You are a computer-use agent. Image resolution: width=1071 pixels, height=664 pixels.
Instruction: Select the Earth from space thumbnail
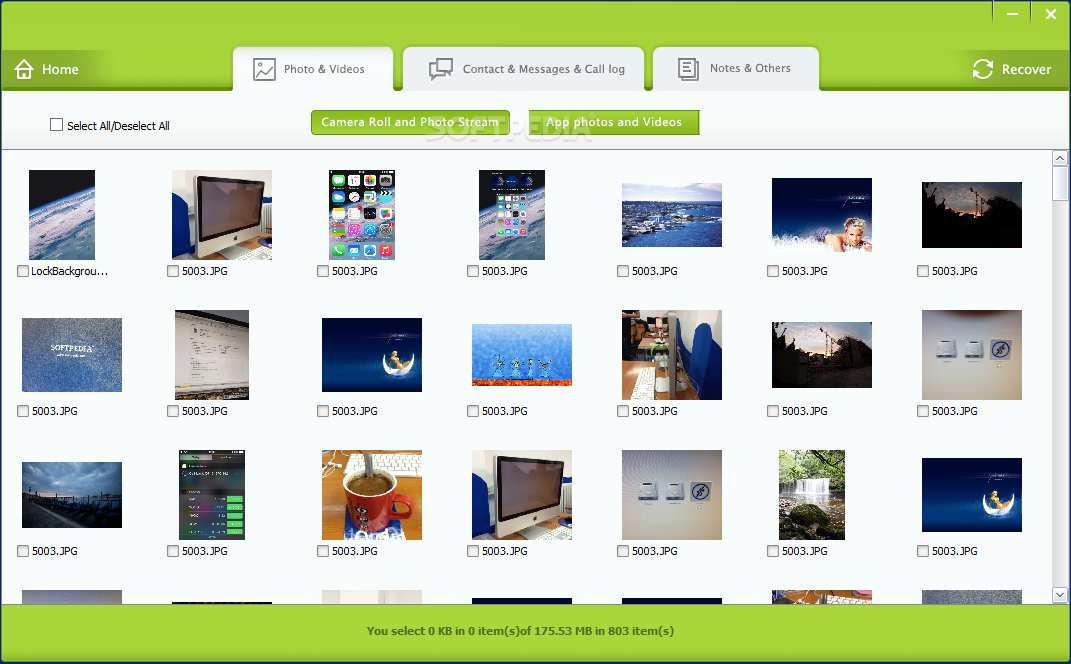click(61, 215)
